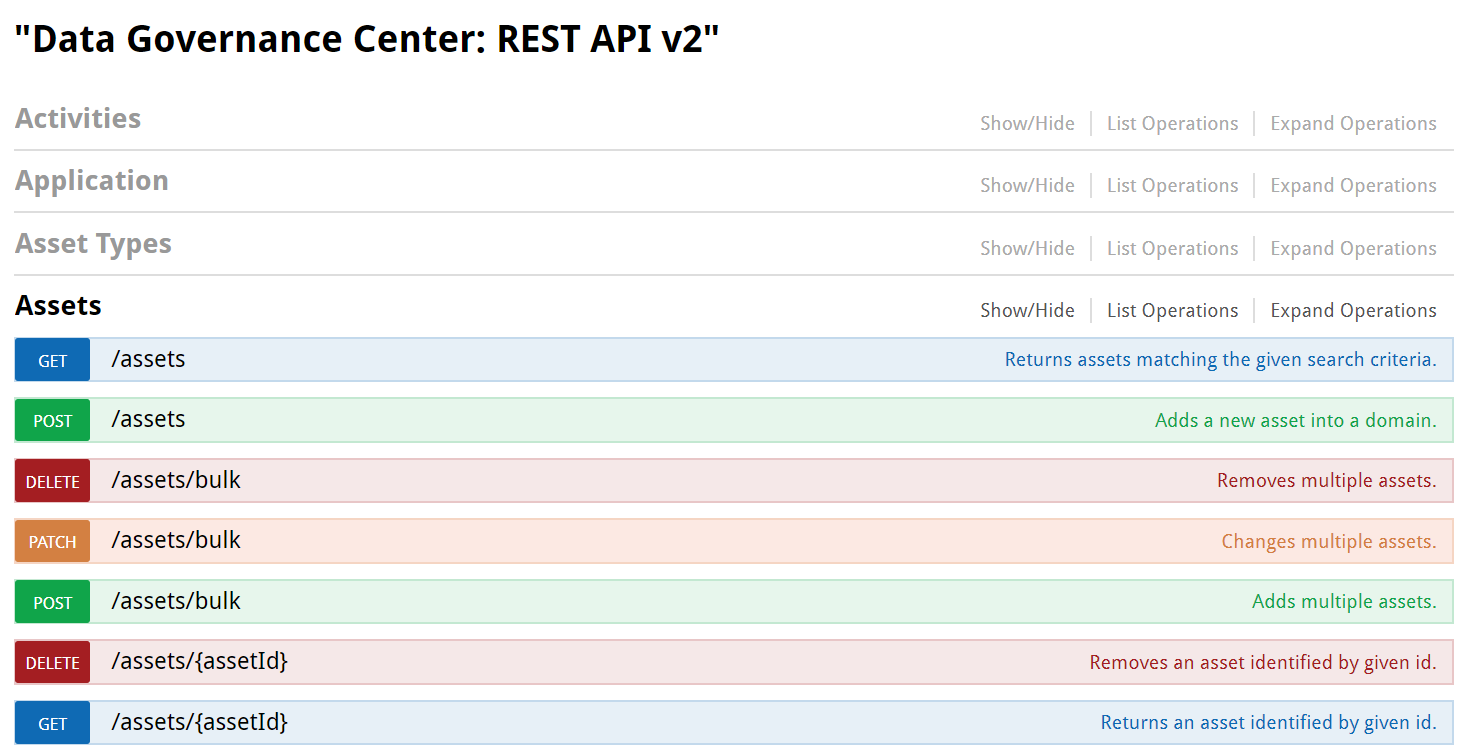
Task: Click 'Changes multiple assets.' description
Action: (1329, 542)
